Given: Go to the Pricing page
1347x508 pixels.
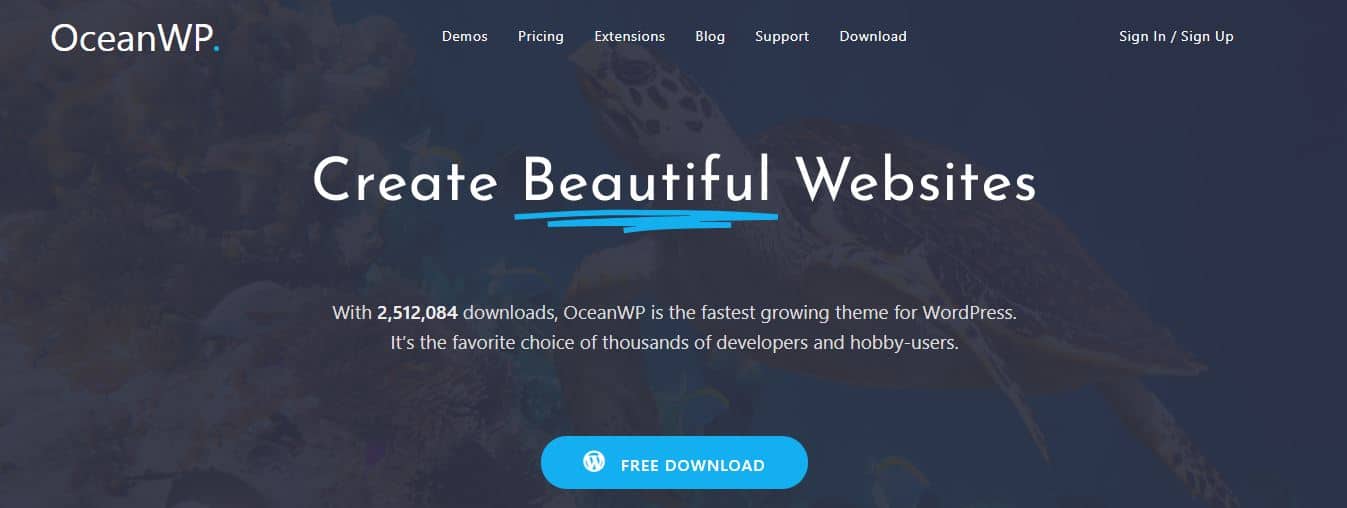Looking at the screenshot, I should (x=541, y=36).
